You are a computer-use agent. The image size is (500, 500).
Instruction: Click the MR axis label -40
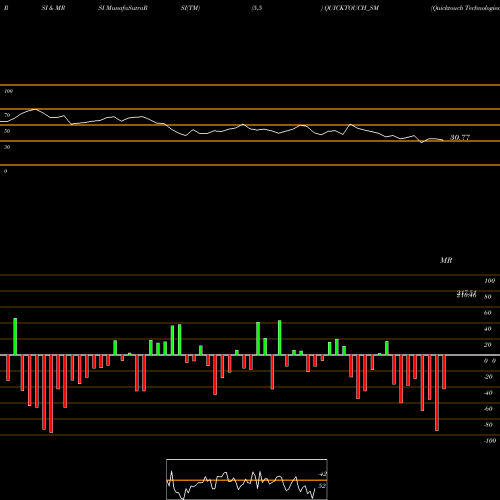click(488, 393)
